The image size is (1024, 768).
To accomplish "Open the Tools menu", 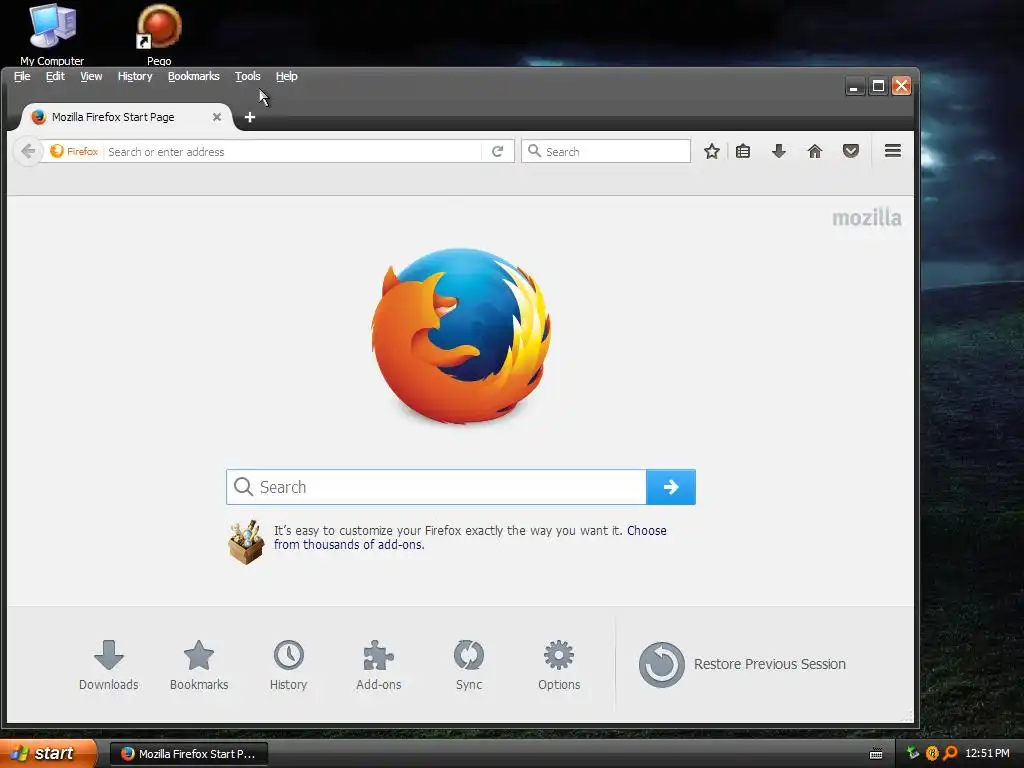I will [248, 76].
